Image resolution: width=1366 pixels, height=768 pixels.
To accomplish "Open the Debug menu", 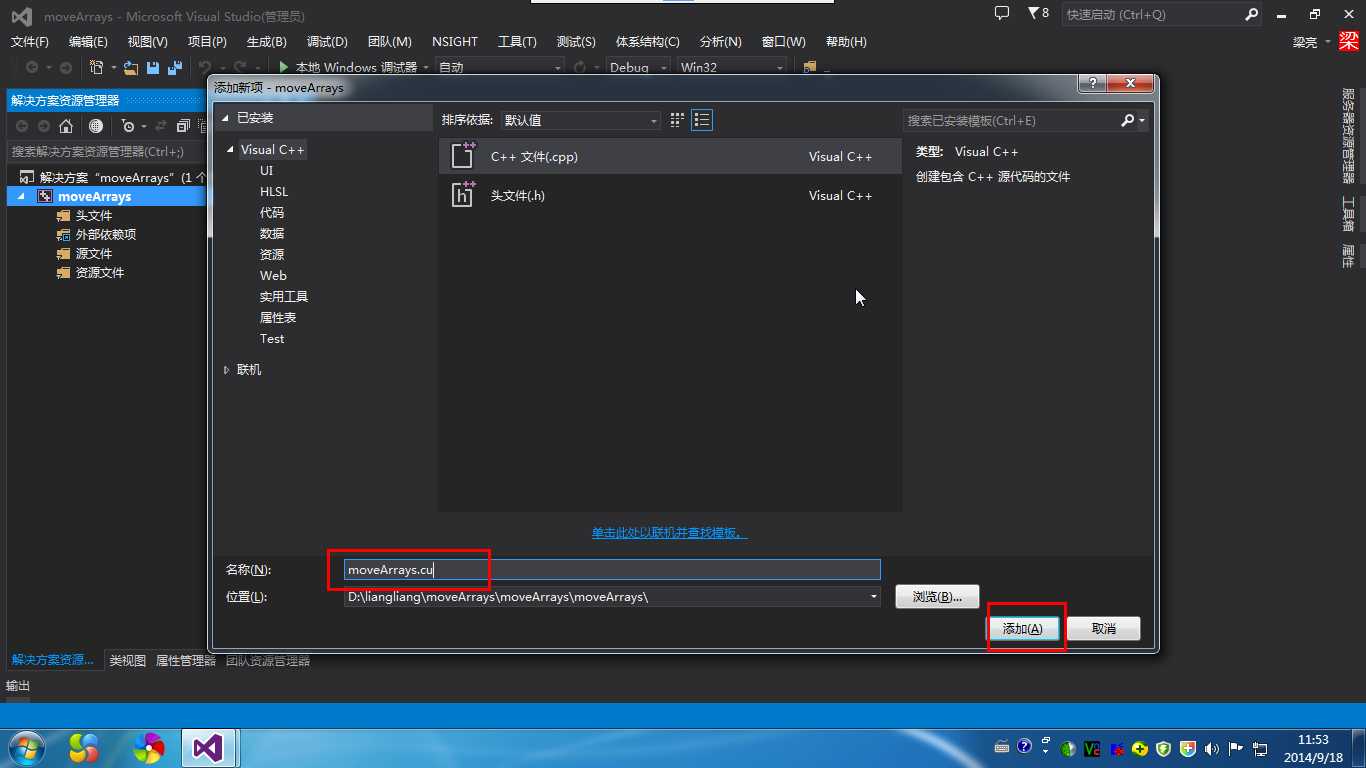I will tap(327, 42).
